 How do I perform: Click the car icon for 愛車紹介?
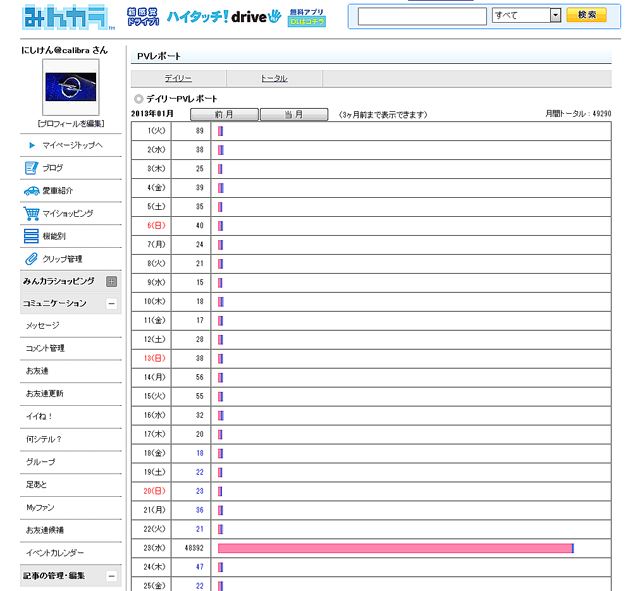[x=31, y=191]
